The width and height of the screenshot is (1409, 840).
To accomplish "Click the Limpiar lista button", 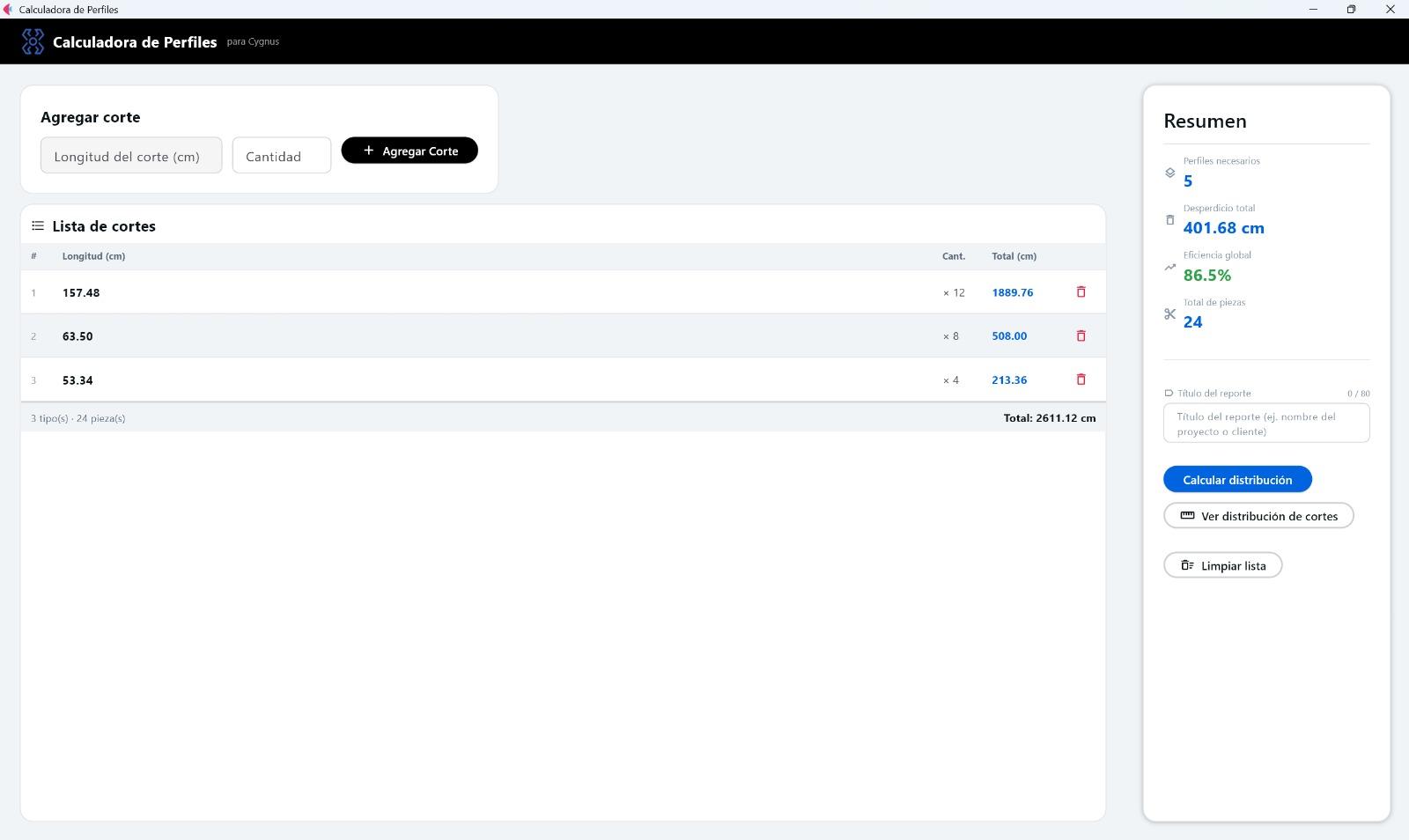I will coord(1222,565).
